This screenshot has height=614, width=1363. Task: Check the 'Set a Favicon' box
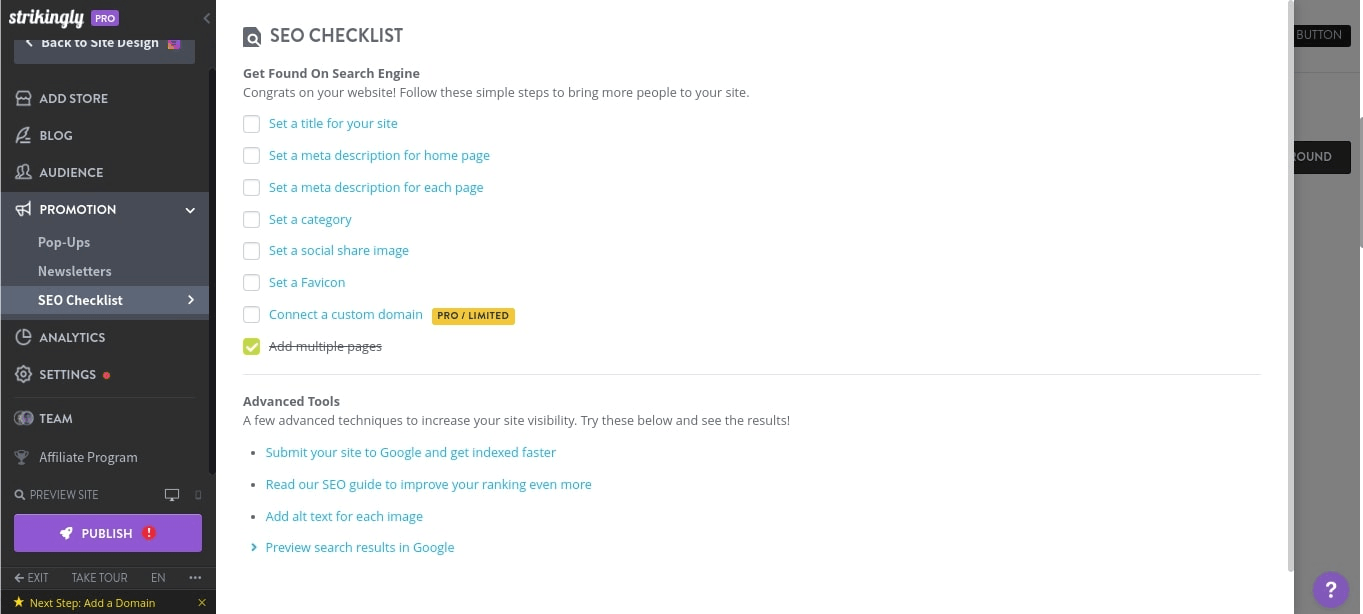tap(251, 282)
